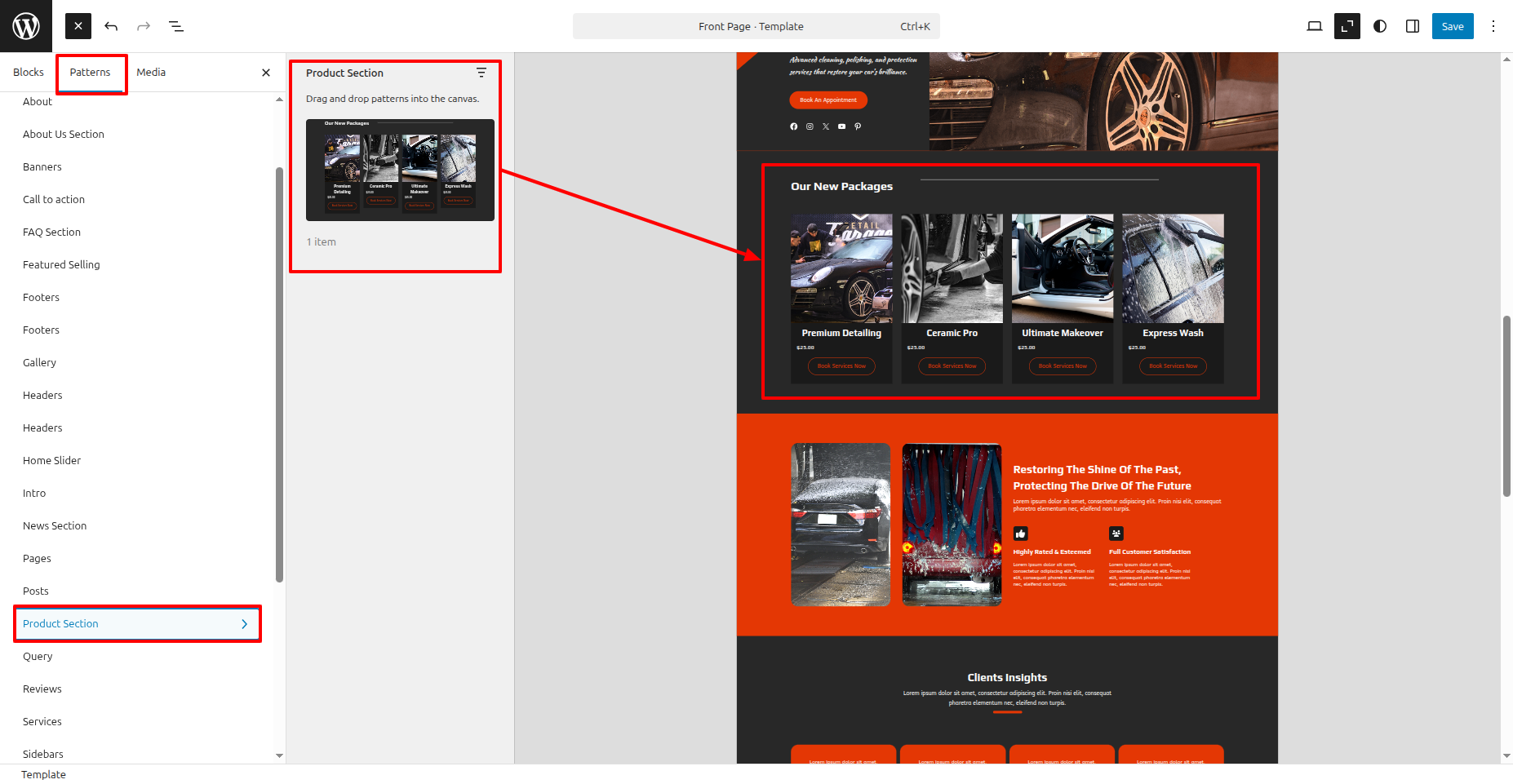Click the Book An Appointment button

(827, 100)
